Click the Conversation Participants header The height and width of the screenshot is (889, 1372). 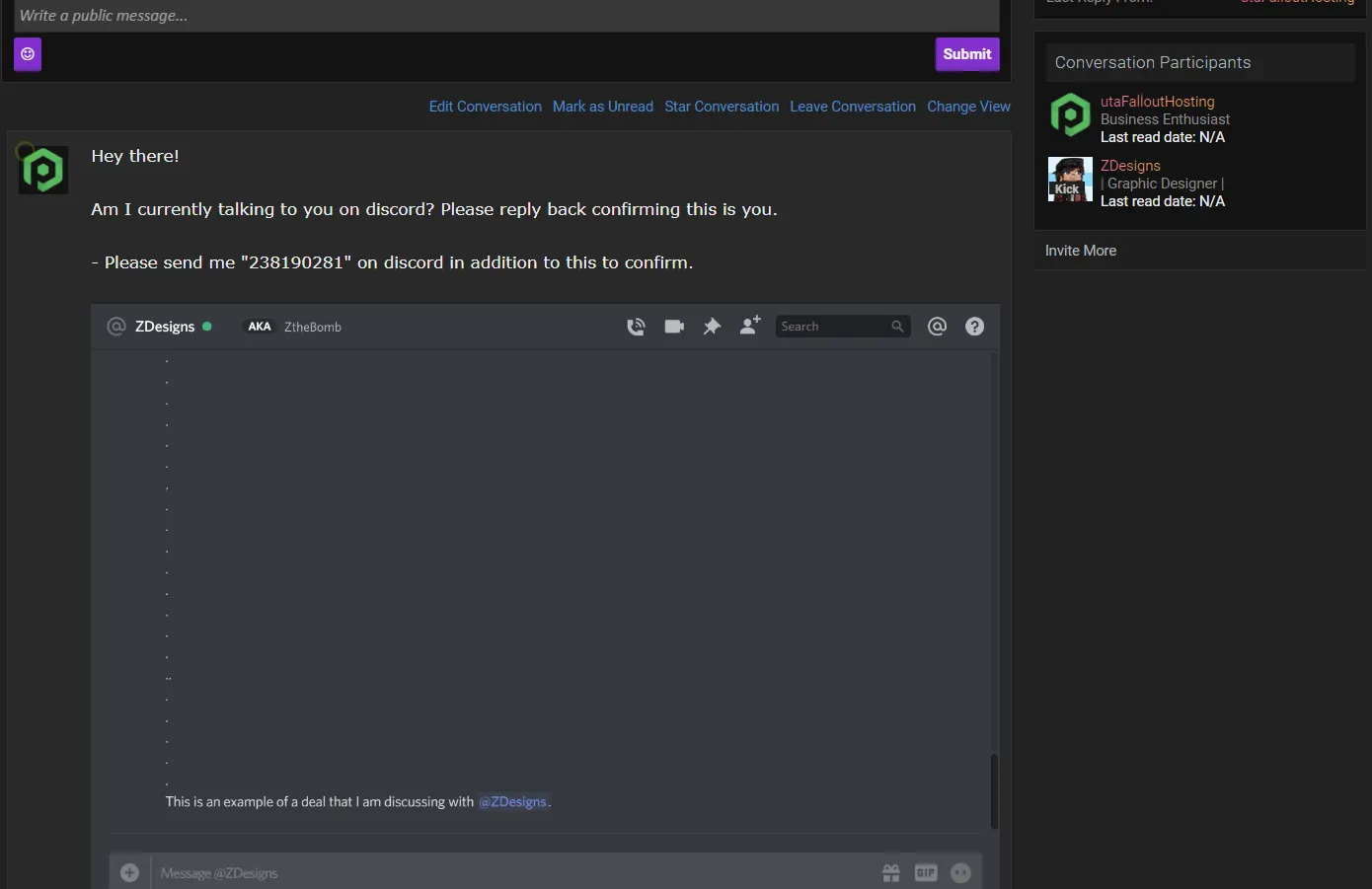coord(1200,62)
